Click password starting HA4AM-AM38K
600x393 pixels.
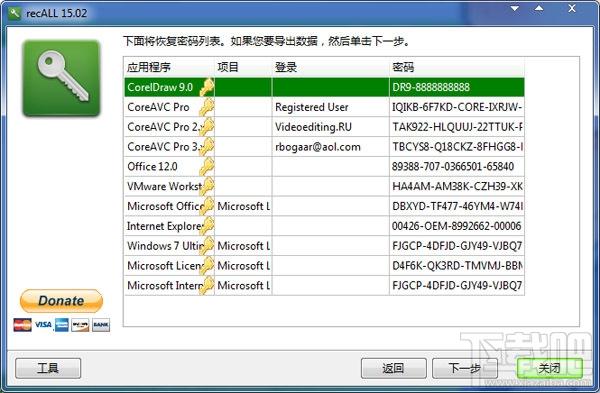tap(457, 186)
